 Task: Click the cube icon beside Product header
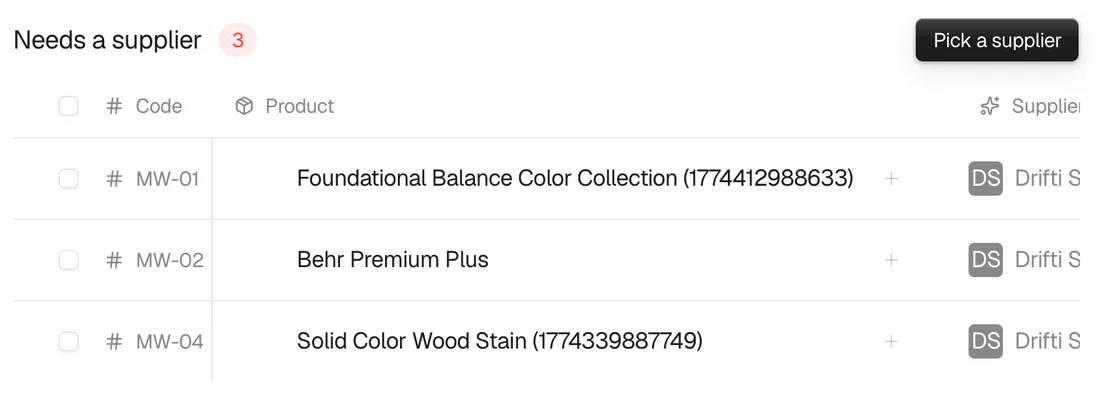pyautogui.click(x=243, y=106)
